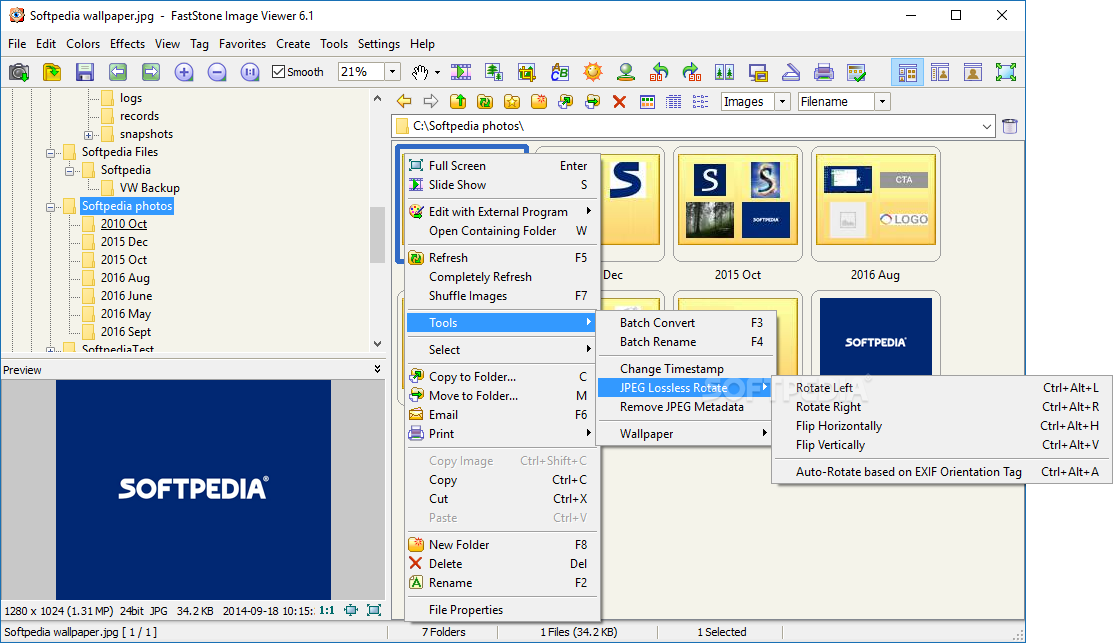Choose Batch Convert from Tools submenu

657,323
